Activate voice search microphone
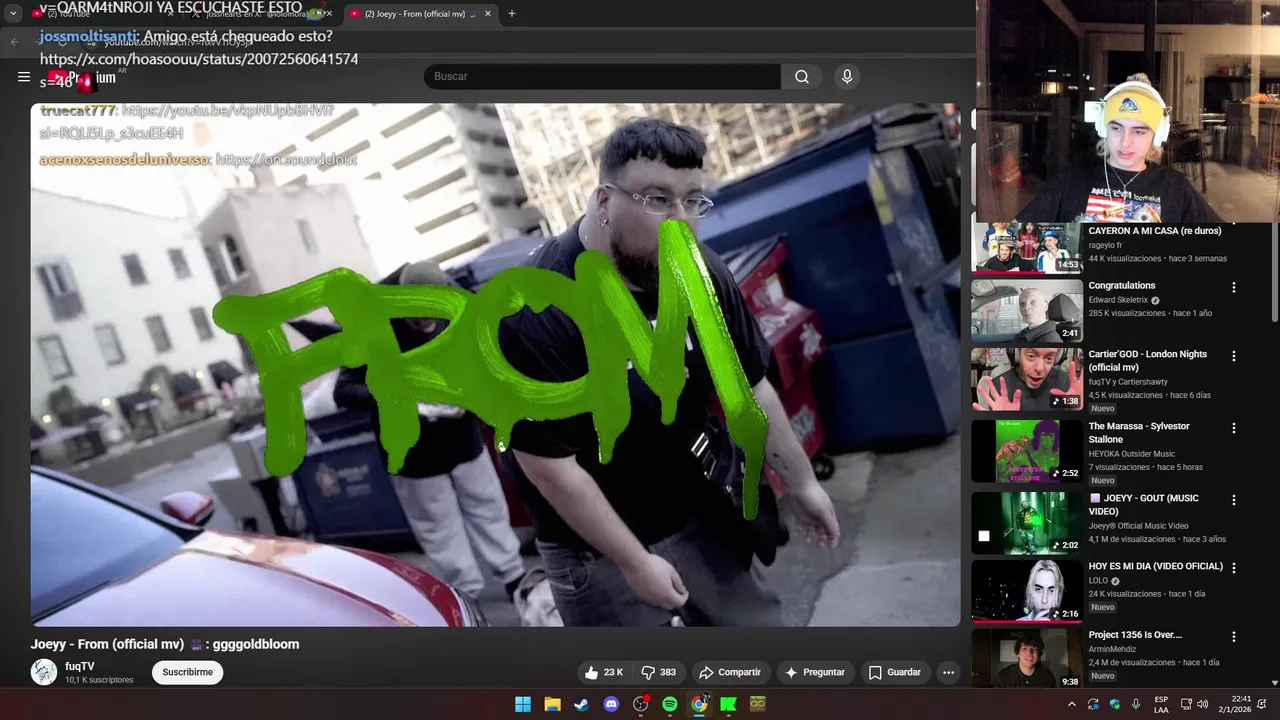 (847, 77)
